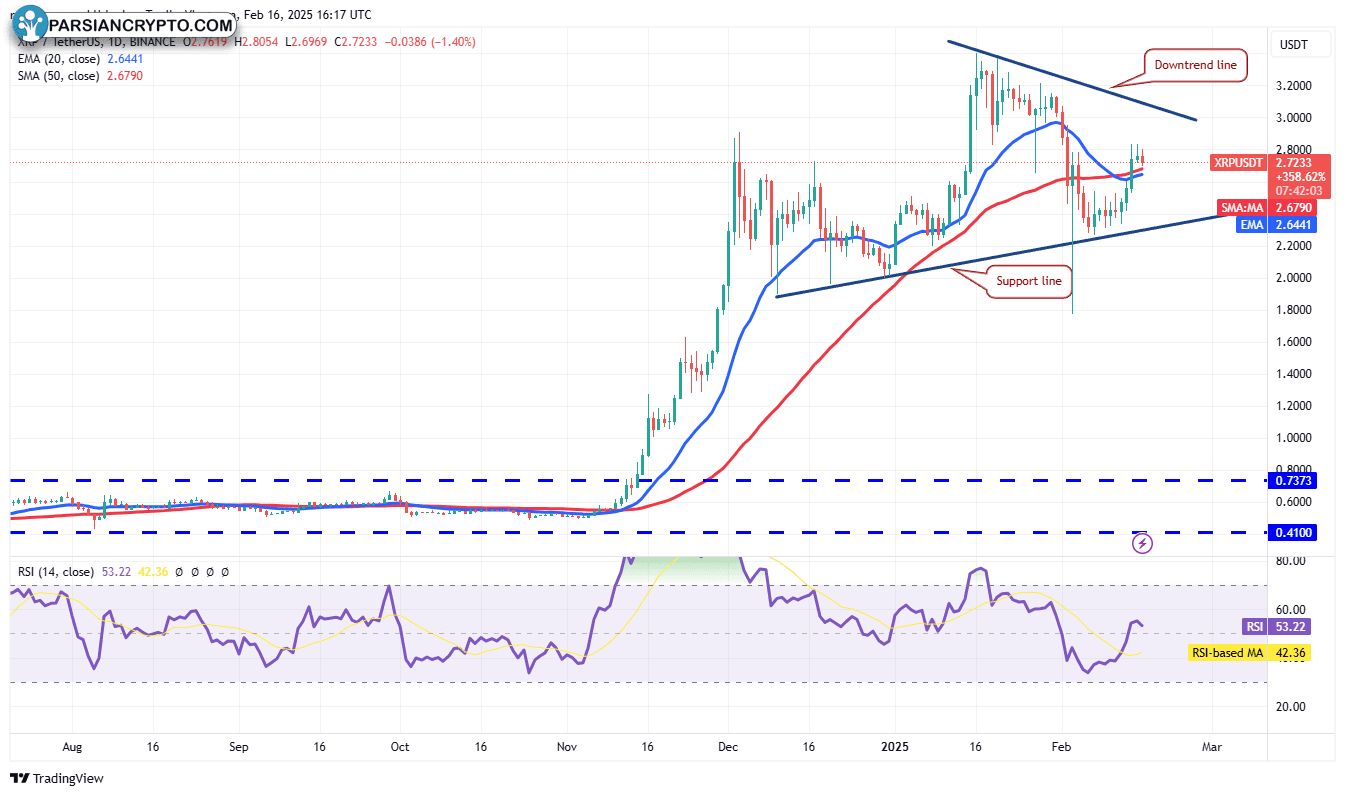Click the 3.2000 price axis label

point(1293,86)
